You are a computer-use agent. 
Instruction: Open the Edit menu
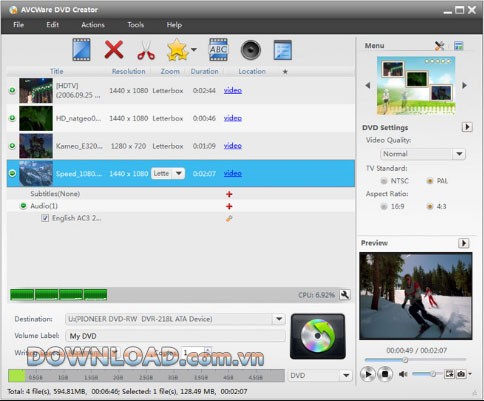click(x=52, y=25)
